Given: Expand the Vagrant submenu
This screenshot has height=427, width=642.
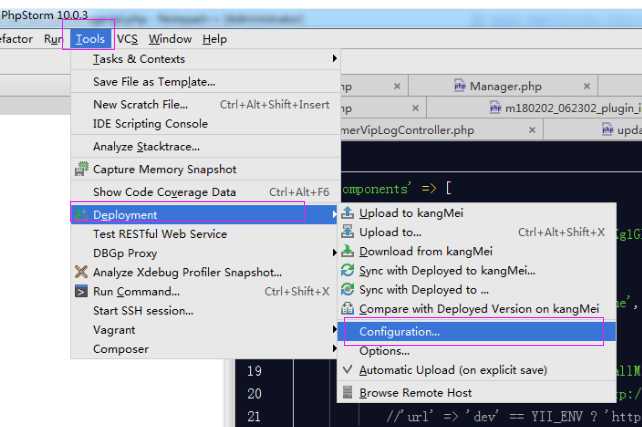Looking at the screenshot, I should click(x=206, y=330).
